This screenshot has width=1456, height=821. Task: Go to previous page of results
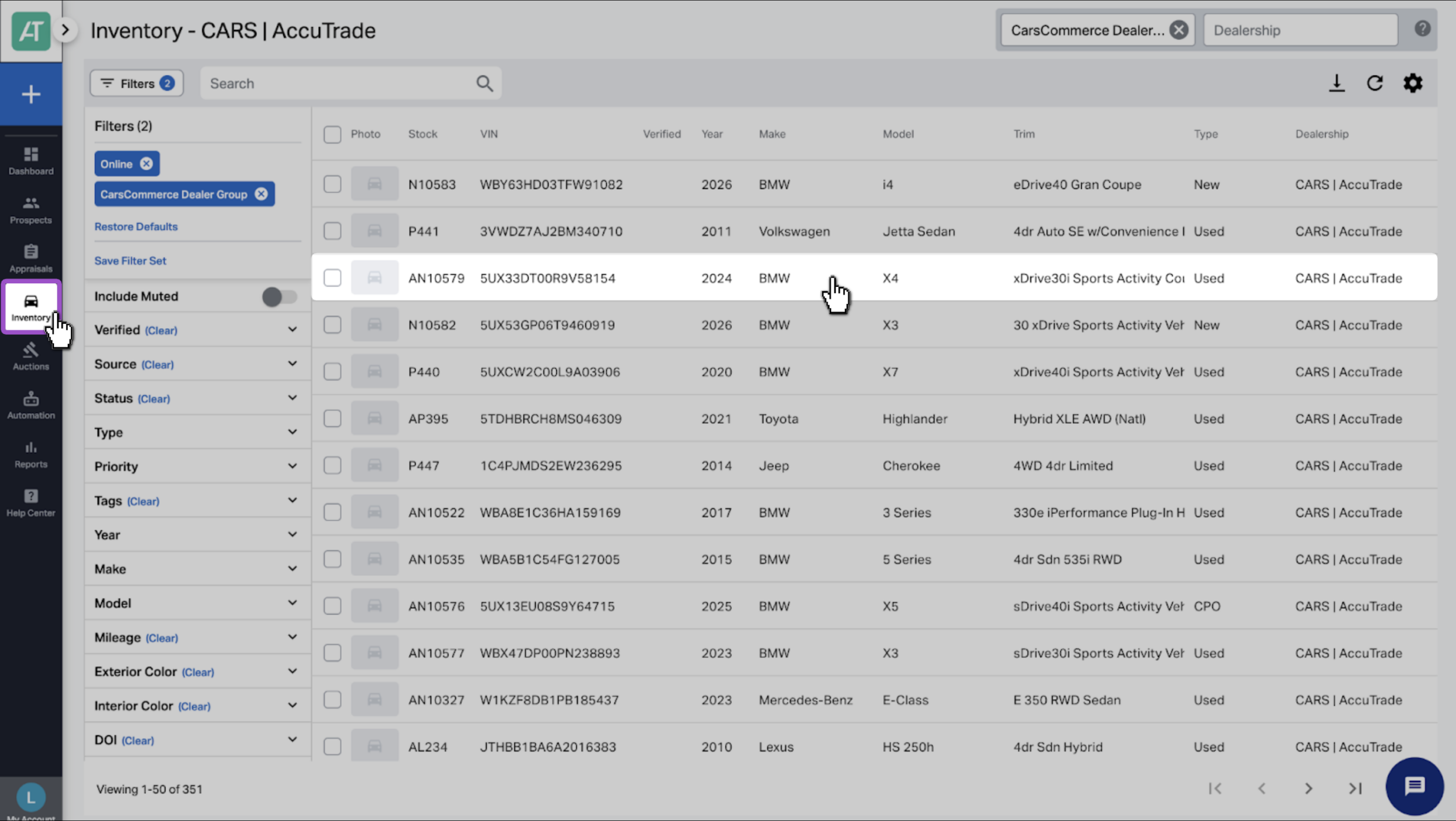[1261, 789]
